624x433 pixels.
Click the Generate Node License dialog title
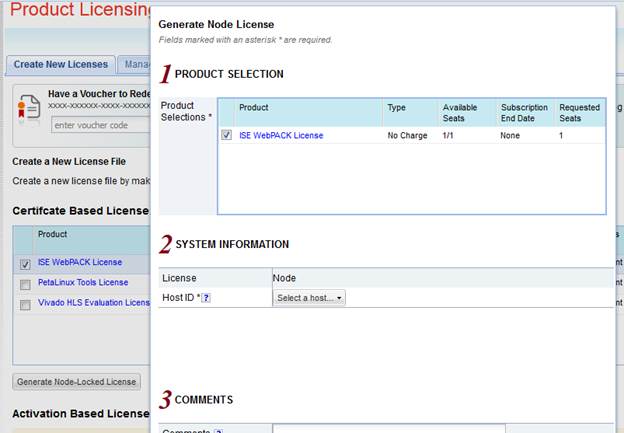(216, 24)
